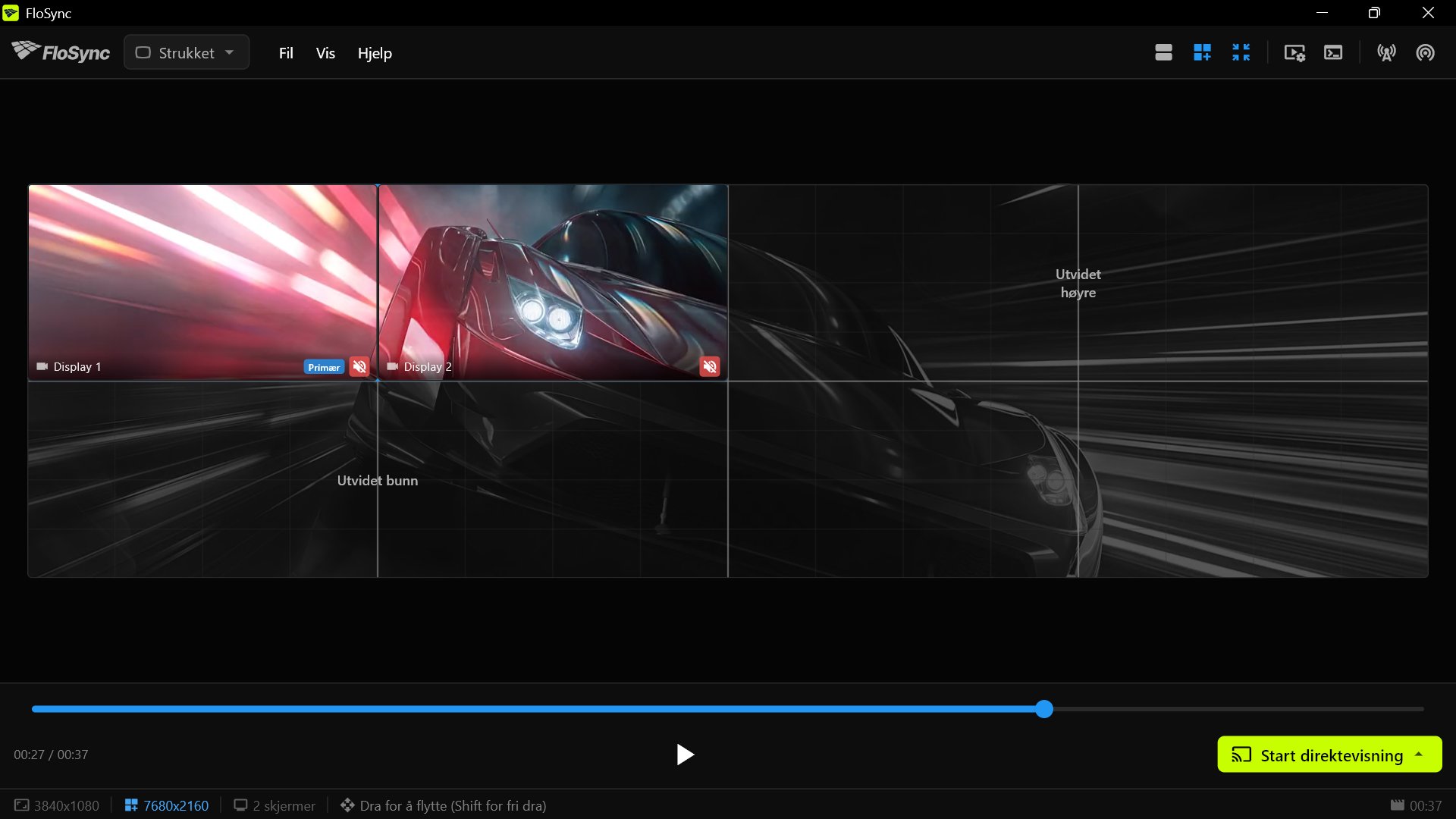
Task: Click the camera icon on Display 1
Action: coord(42,366)
